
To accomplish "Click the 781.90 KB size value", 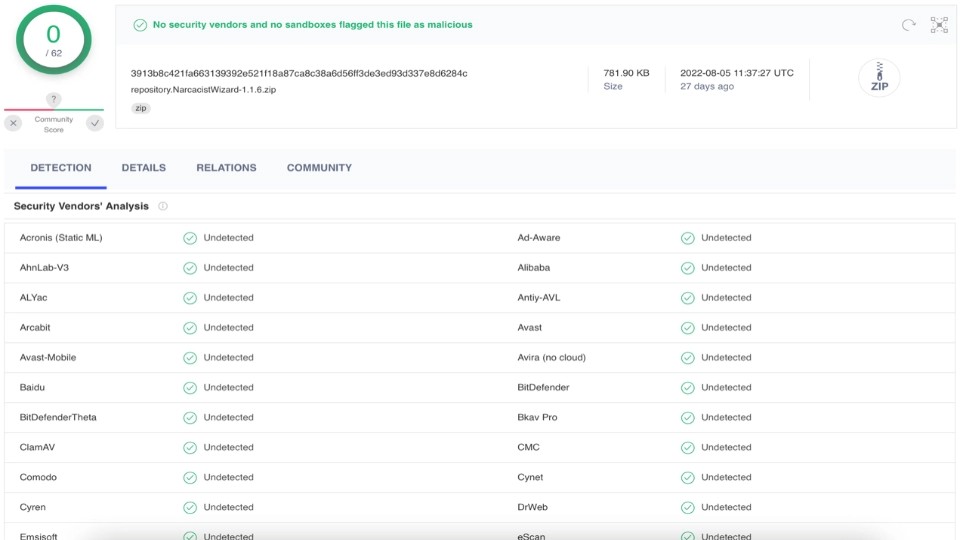I will (x=626, y=73).
